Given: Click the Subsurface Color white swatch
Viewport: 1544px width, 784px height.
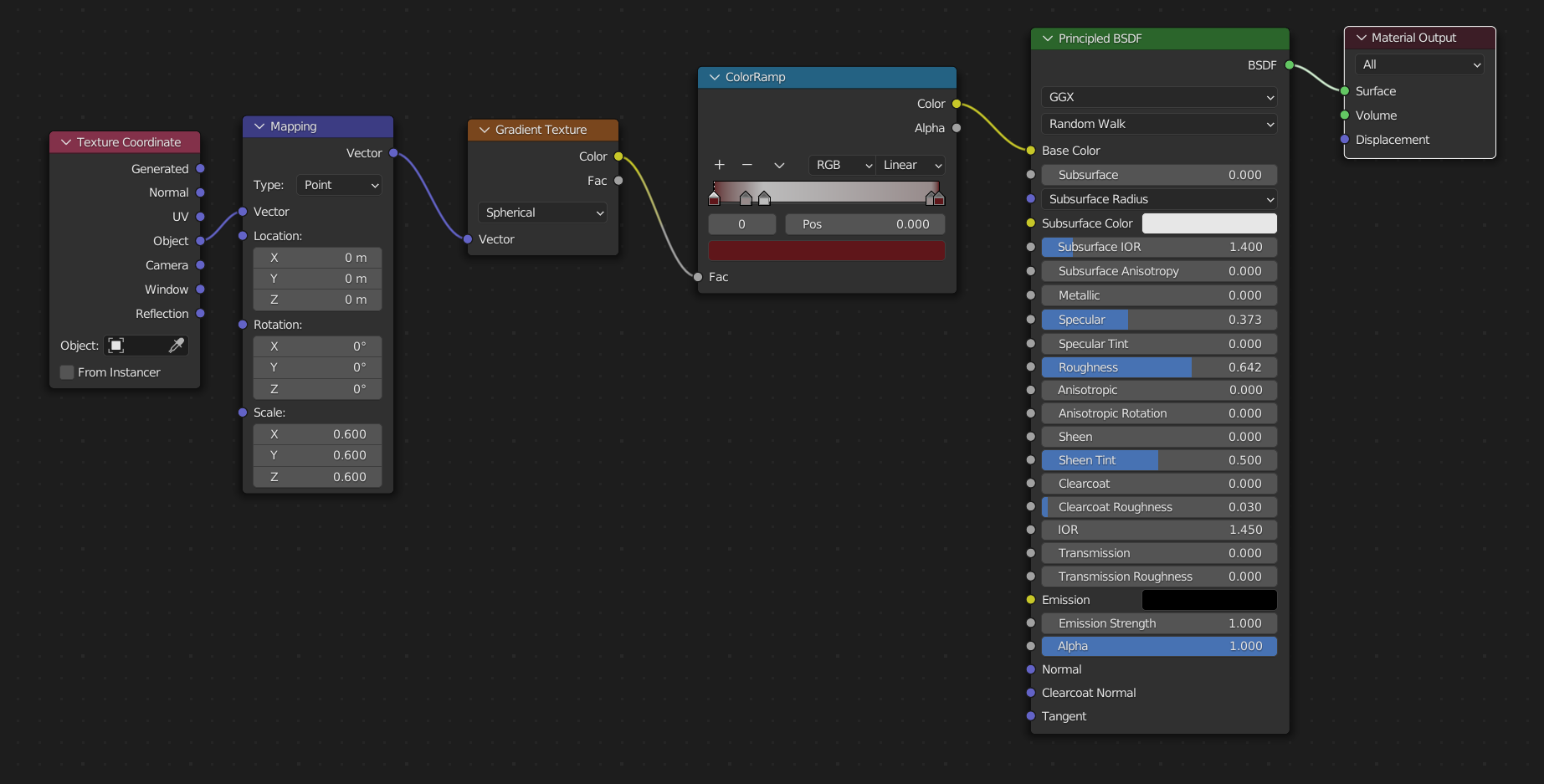Looking at the screenshot, I should [x=1209, y=223].
